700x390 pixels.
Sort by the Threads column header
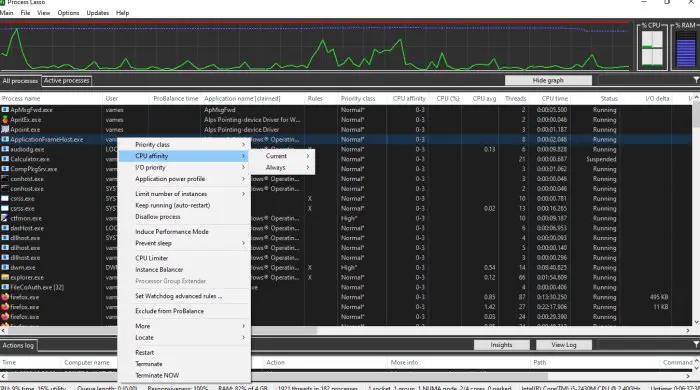point(515,98)
